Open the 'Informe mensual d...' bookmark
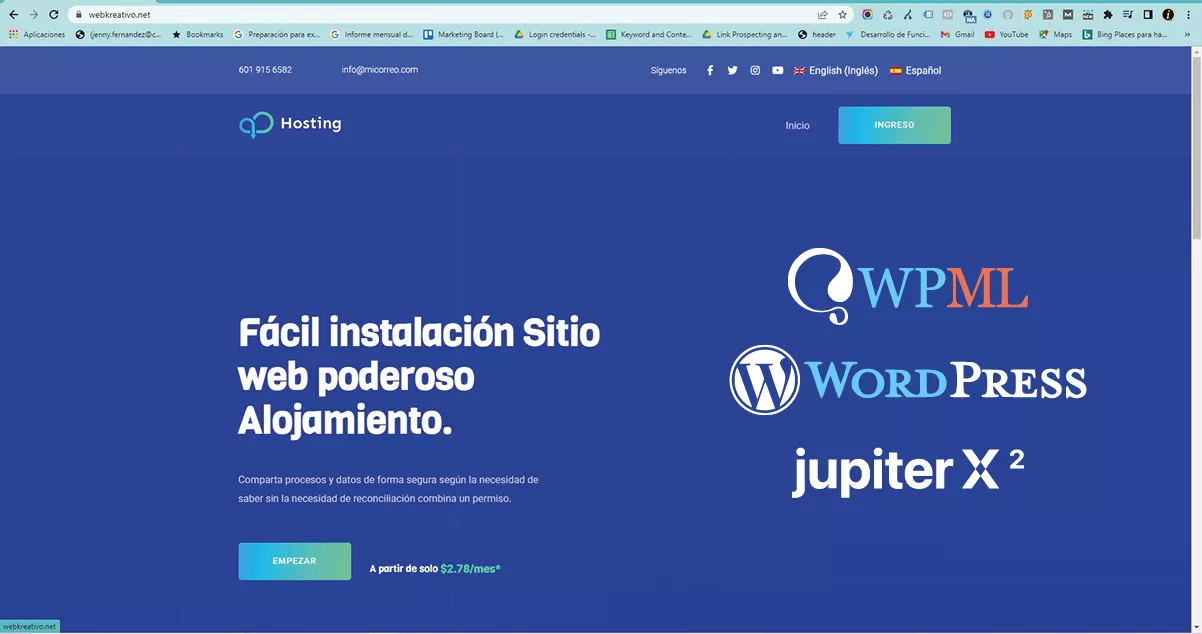Image resolution: width=1202 pixels, height=634 pixels. point(372,34)
